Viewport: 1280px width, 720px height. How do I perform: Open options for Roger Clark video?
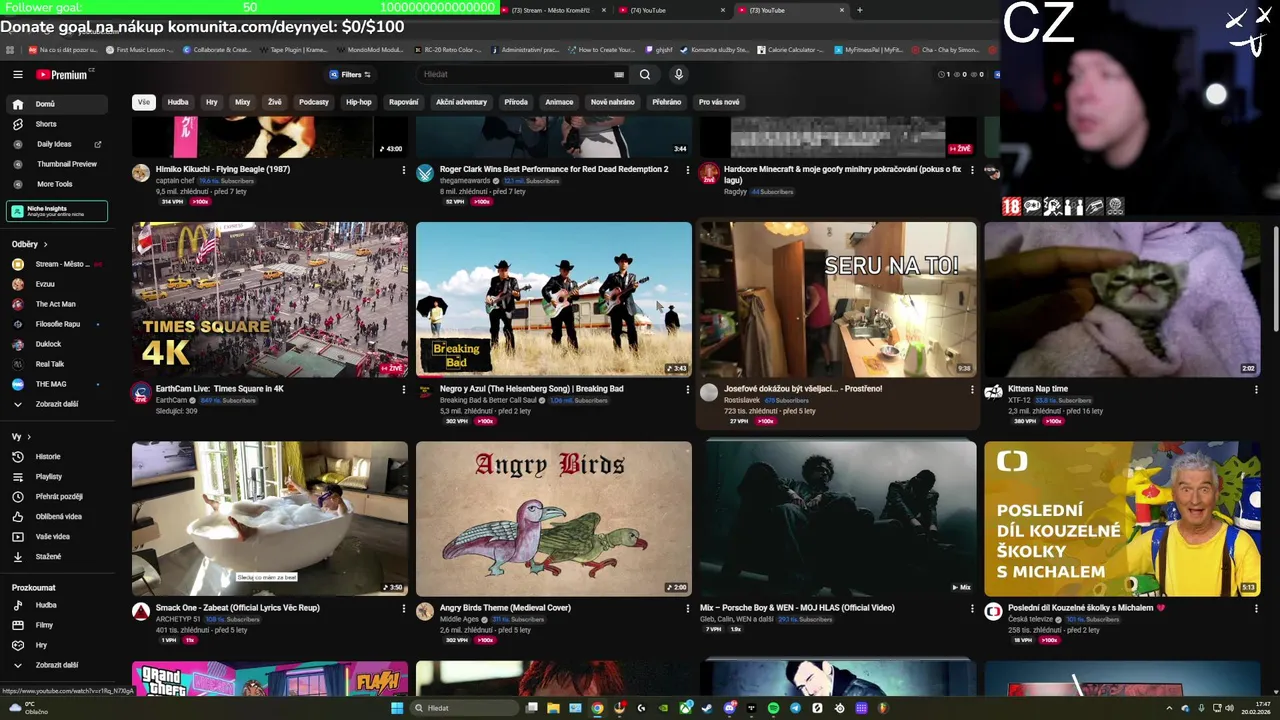pos(688,170)
